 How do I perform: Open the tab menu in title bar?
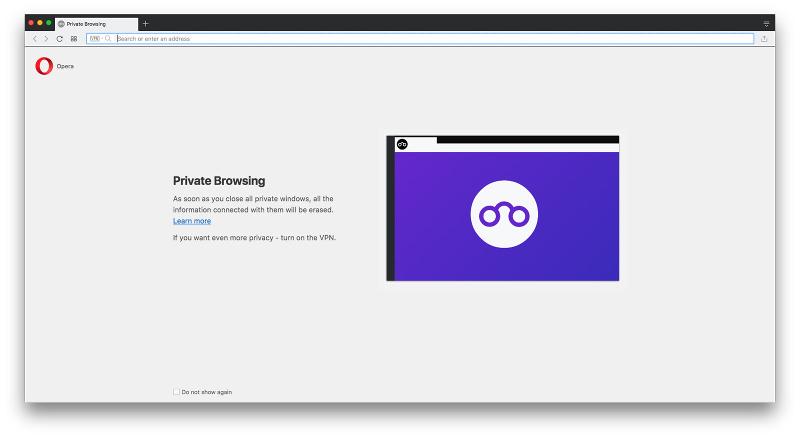(766, 24)
